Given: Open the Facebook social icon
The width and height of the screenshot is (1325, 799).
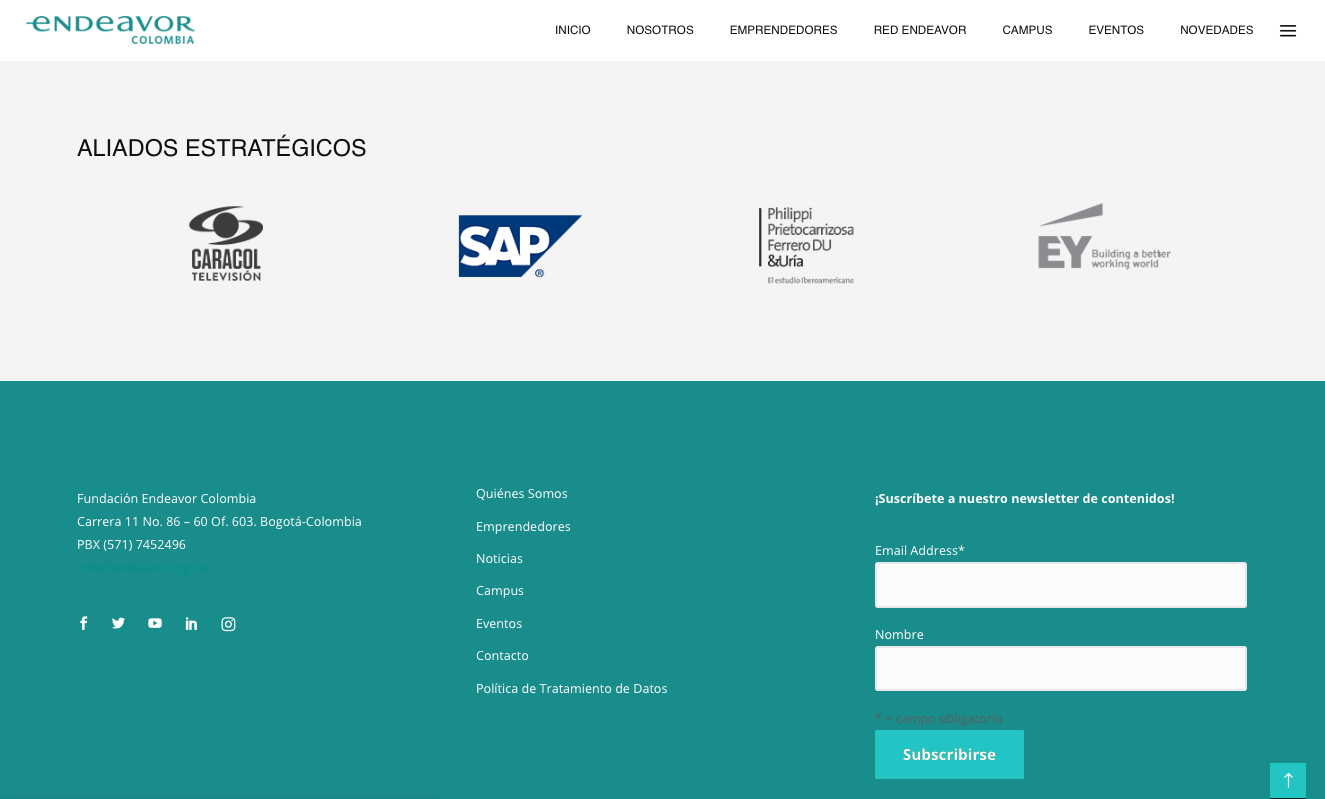Looking at the screenshot, I should point(84,623).
